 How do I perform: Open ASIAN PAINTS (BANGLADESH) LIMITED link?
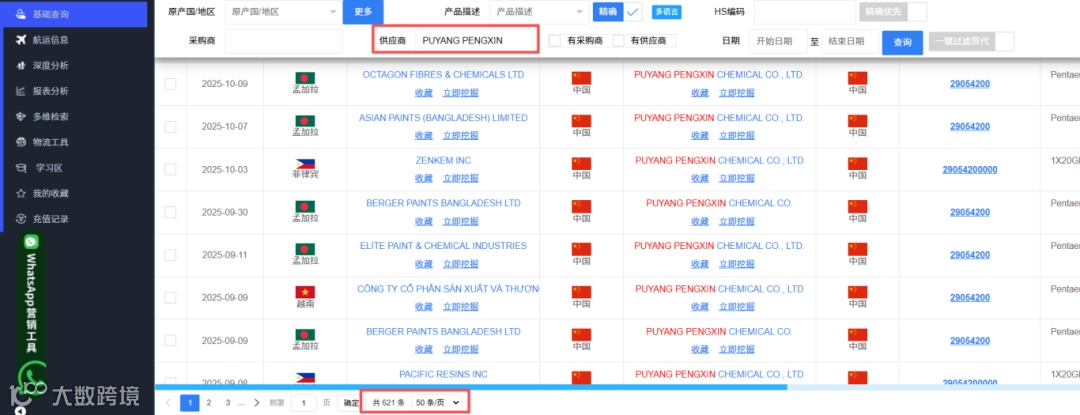[x=443, y=118]
